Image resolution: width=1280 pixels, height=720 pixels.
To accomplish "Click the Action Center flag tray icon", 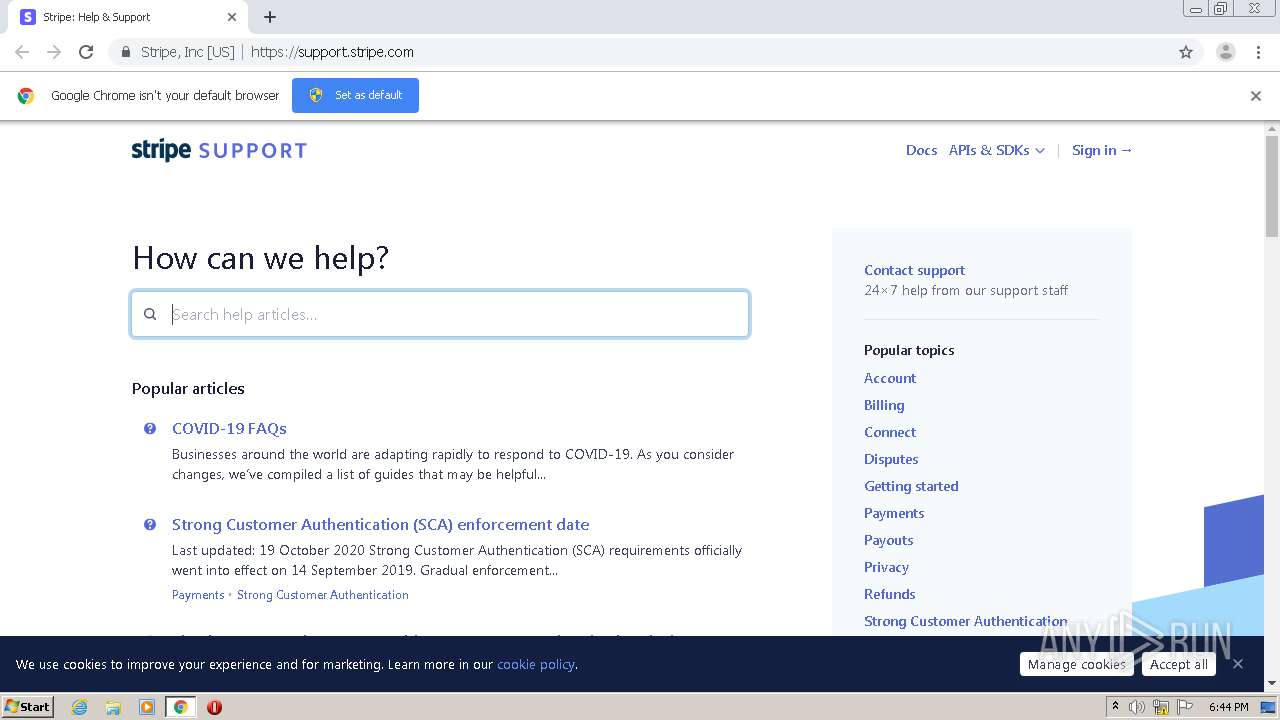I will click(x=1184, y=707).
